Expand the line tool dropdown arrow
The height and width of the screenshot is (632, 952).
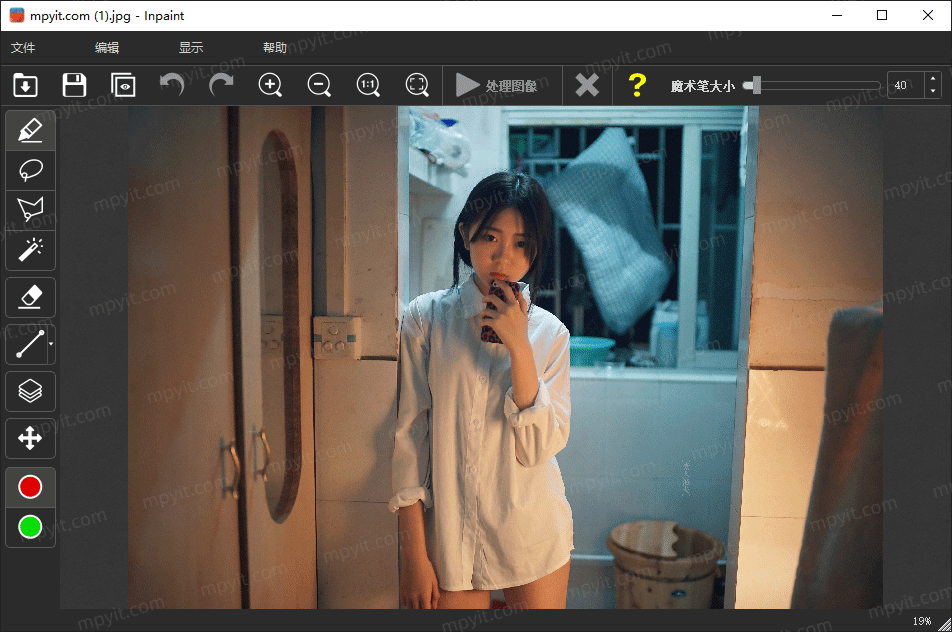pyautogui.click(x=51, y=344)
